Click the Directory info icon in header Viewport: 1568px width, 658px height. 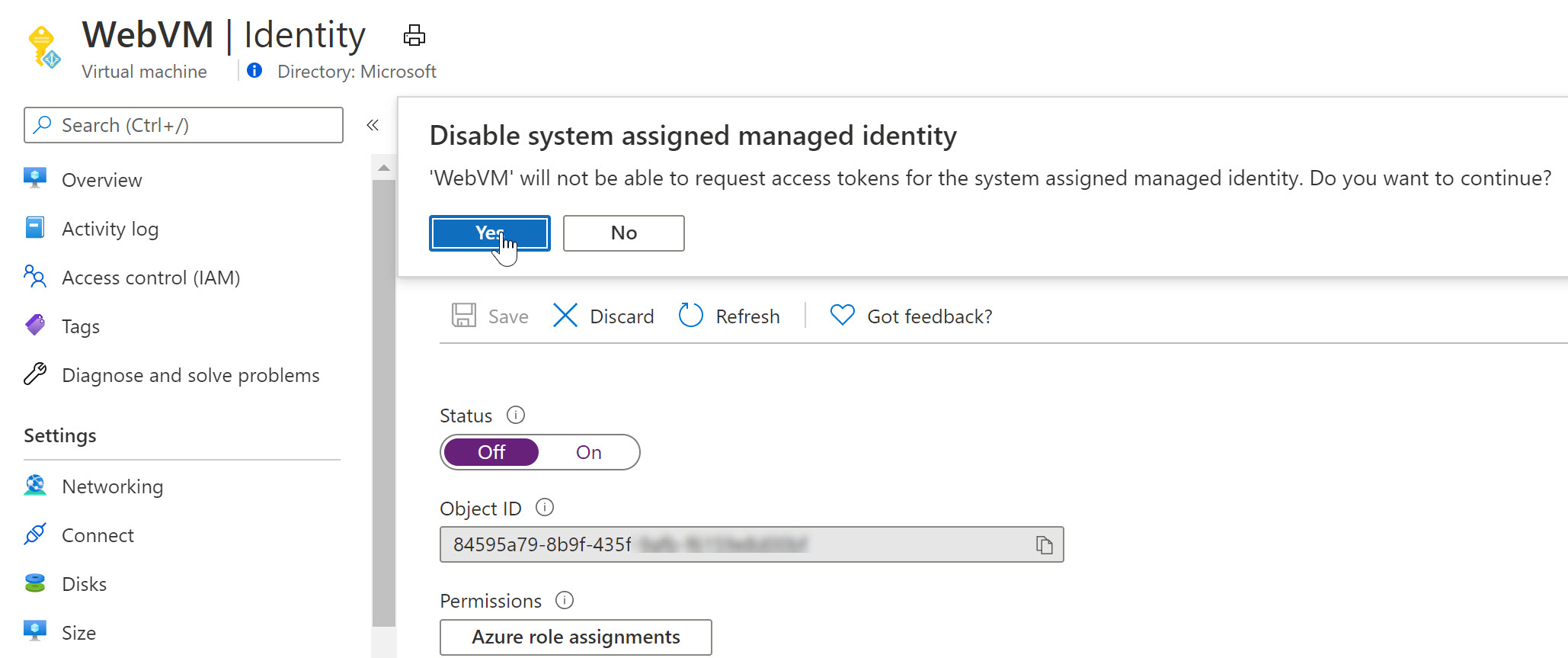[254, 71]
